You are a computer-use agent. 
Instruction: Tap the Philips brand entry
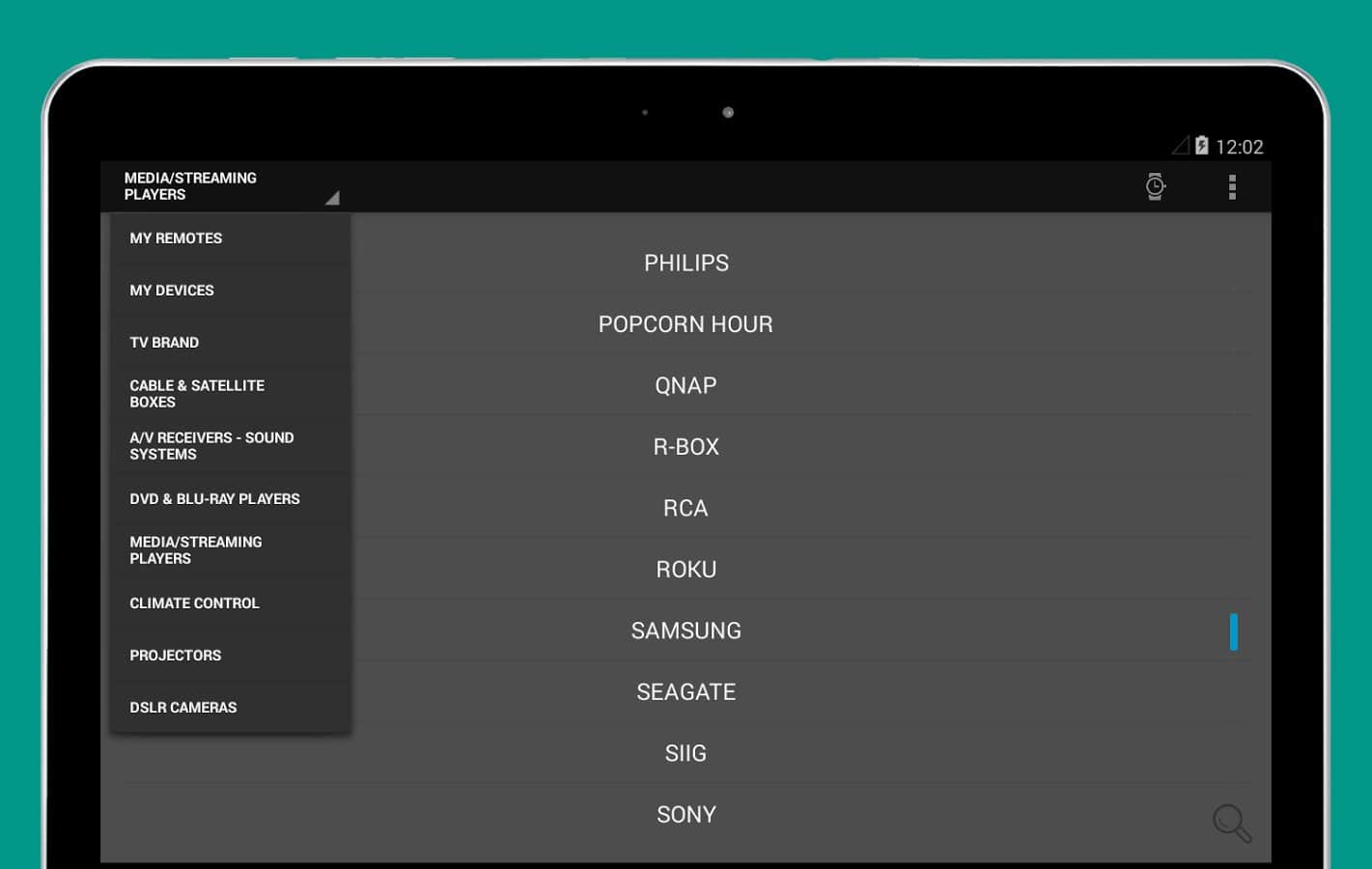click(x=686, y=263)
